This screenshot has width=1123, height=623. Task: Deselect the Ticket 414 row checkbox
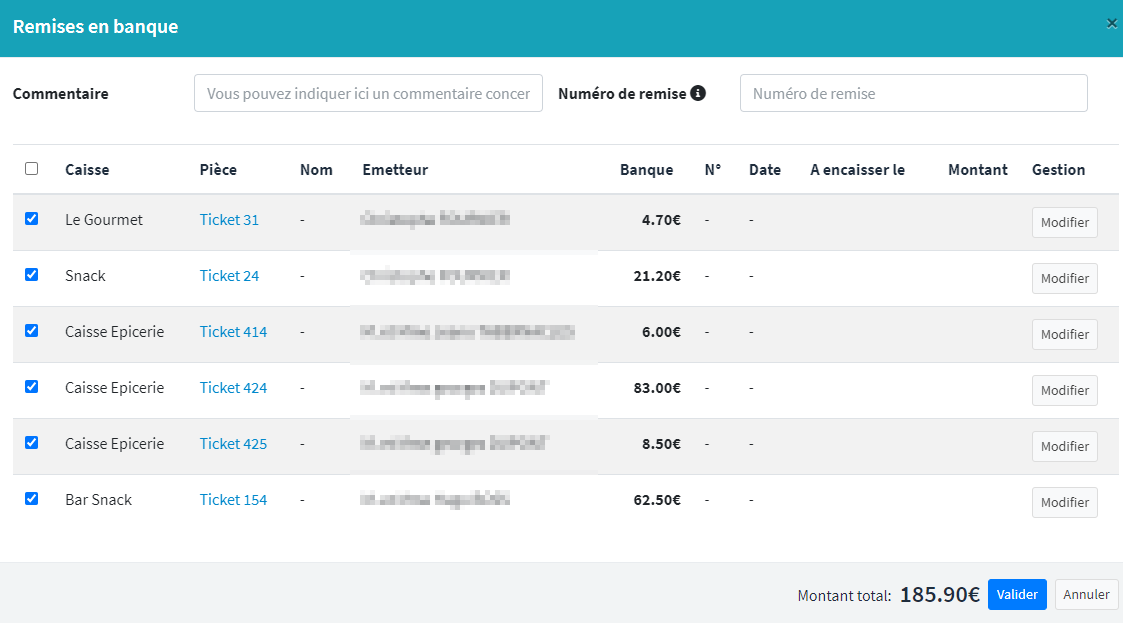click(x=31, y=330)
